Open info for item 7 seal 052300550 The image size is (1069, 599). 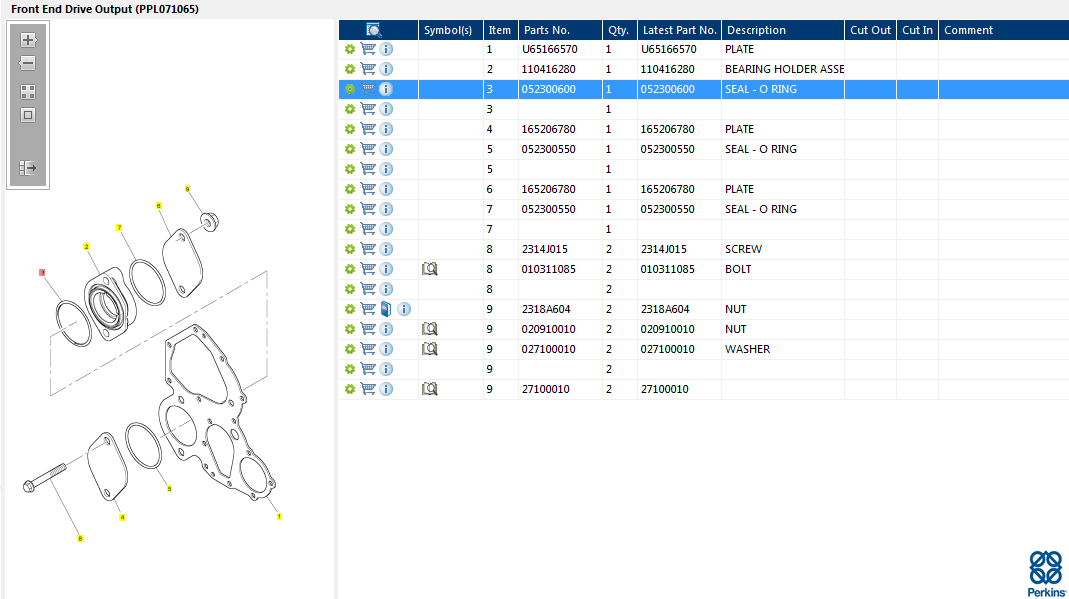(386, 209)
